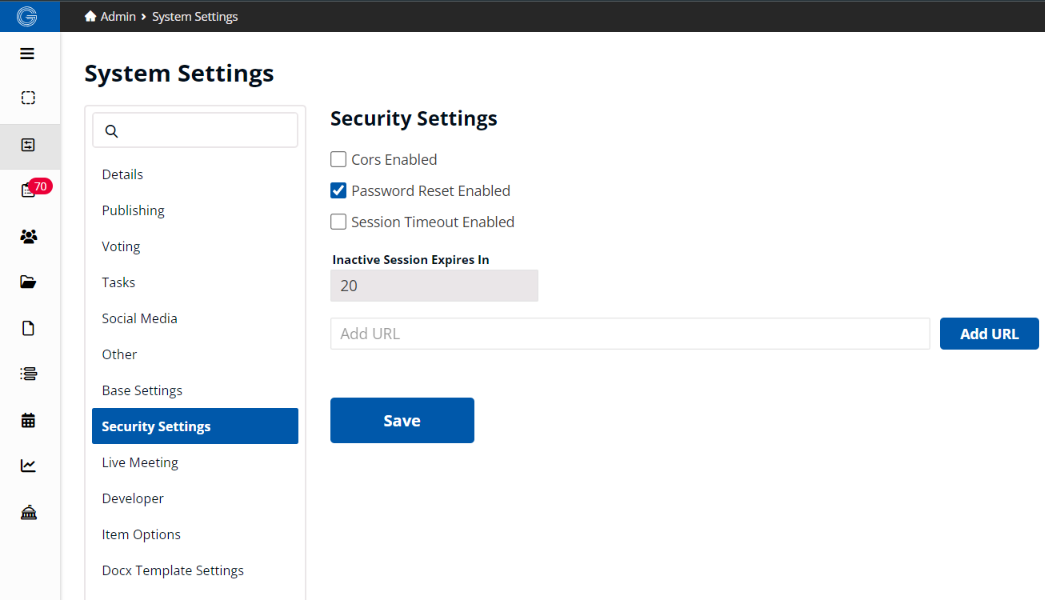1045x600 pixels.
Task: Click the Save button
Action: pos(402,421)
